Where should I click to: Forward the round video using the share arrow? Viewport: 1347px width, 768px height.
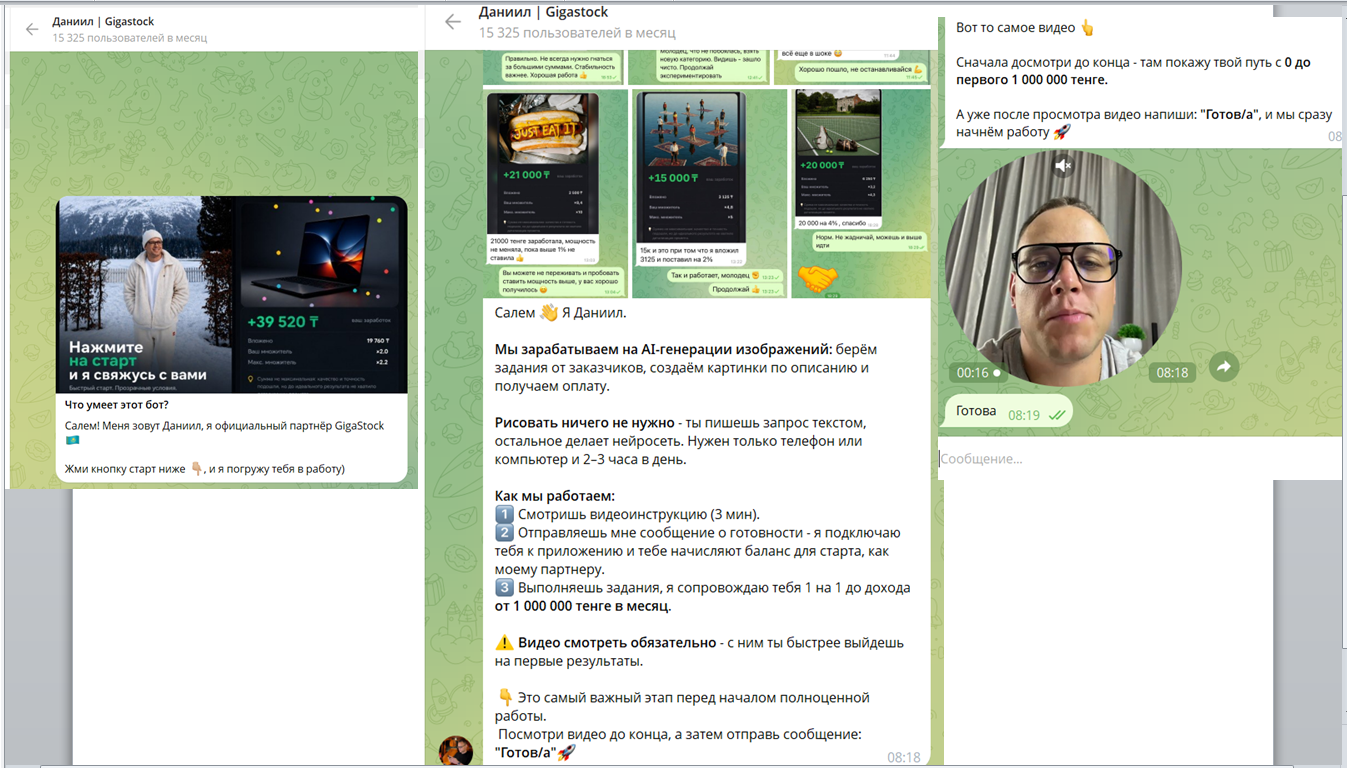pyautogui.click(x=1223, y=367)
